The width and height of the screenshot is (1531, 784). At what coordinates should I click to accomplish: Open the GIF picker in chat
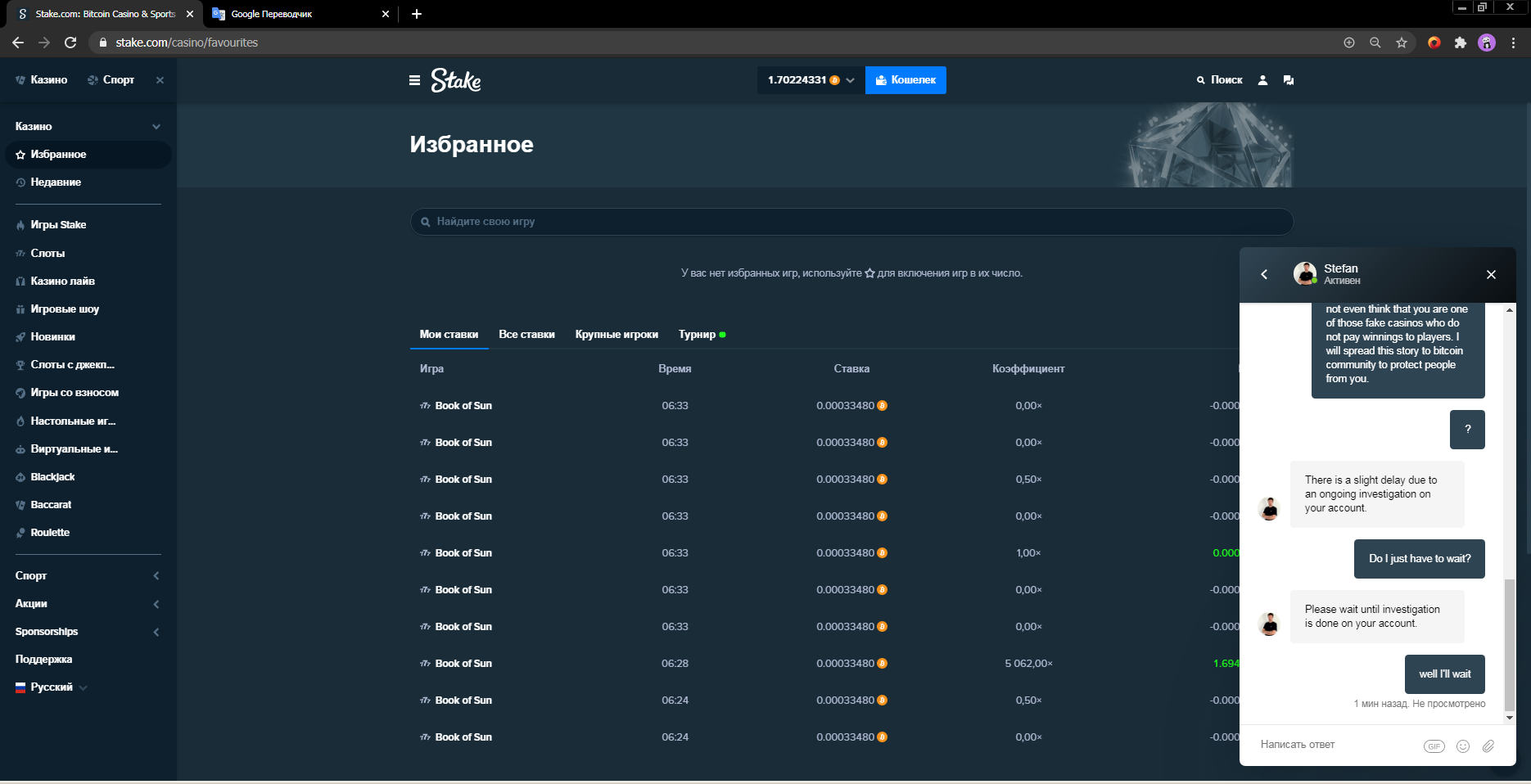point(1434,746)
